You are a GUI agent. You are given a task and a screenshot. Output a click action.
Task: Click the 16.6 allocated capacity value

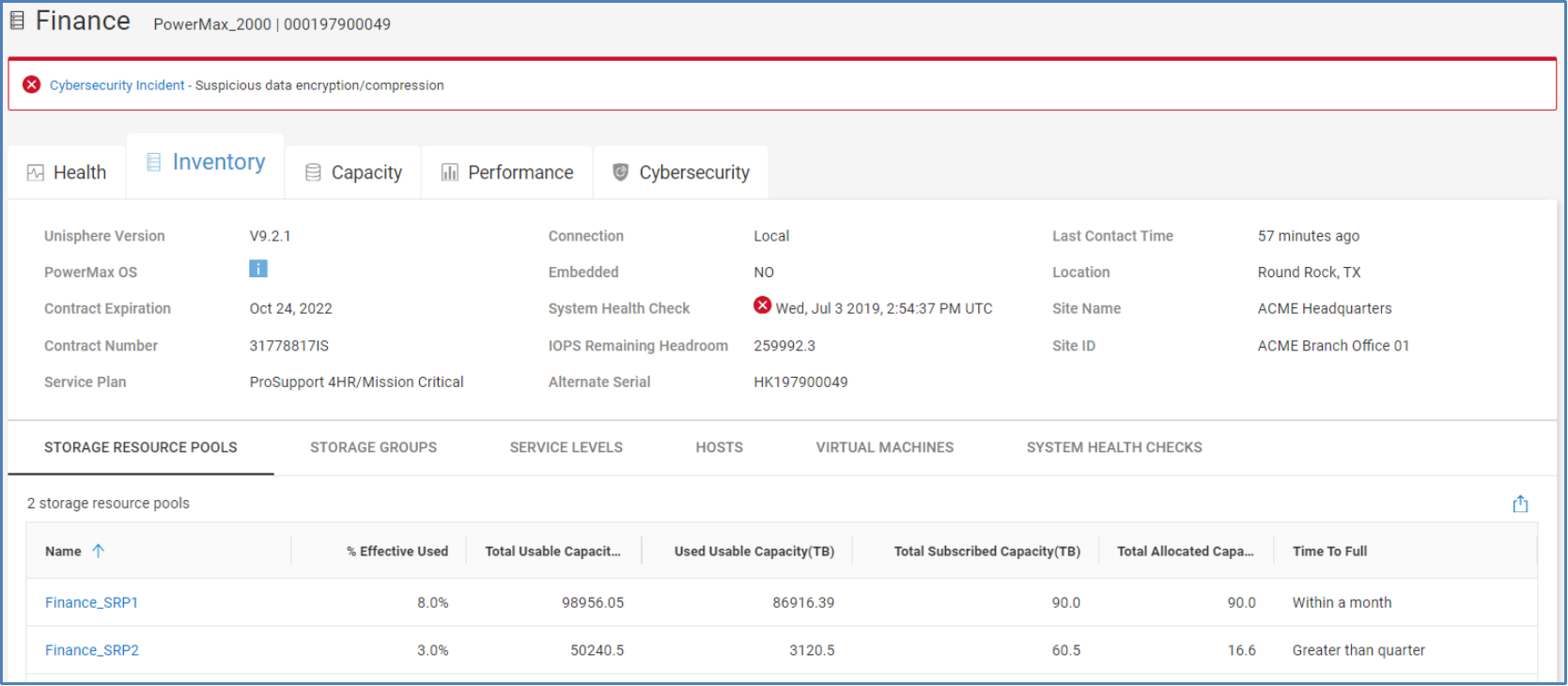(x=1242, y=650)
